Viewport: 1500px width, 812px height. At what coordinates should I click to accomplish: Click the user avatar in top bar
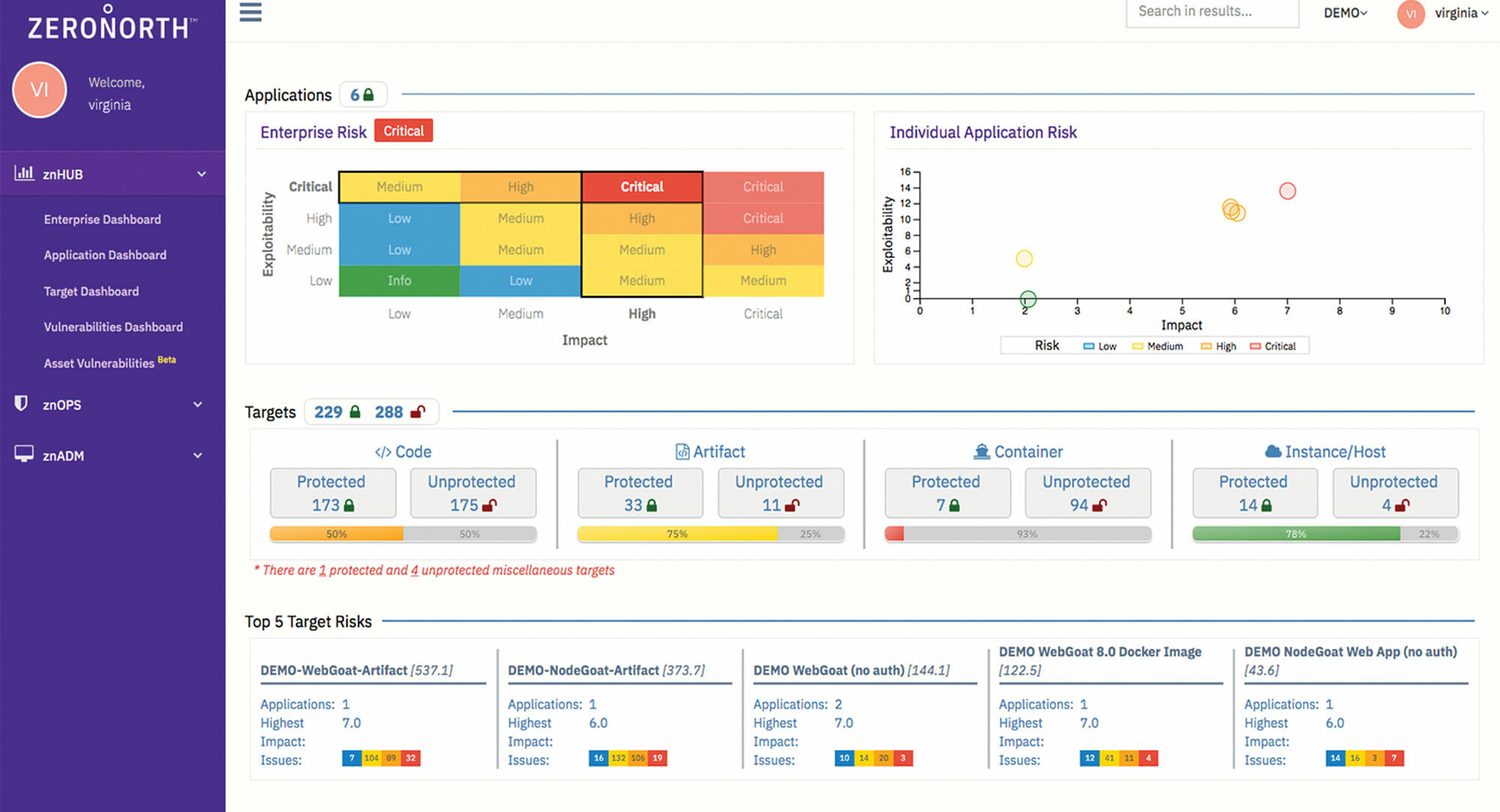tap(1410, 13)
